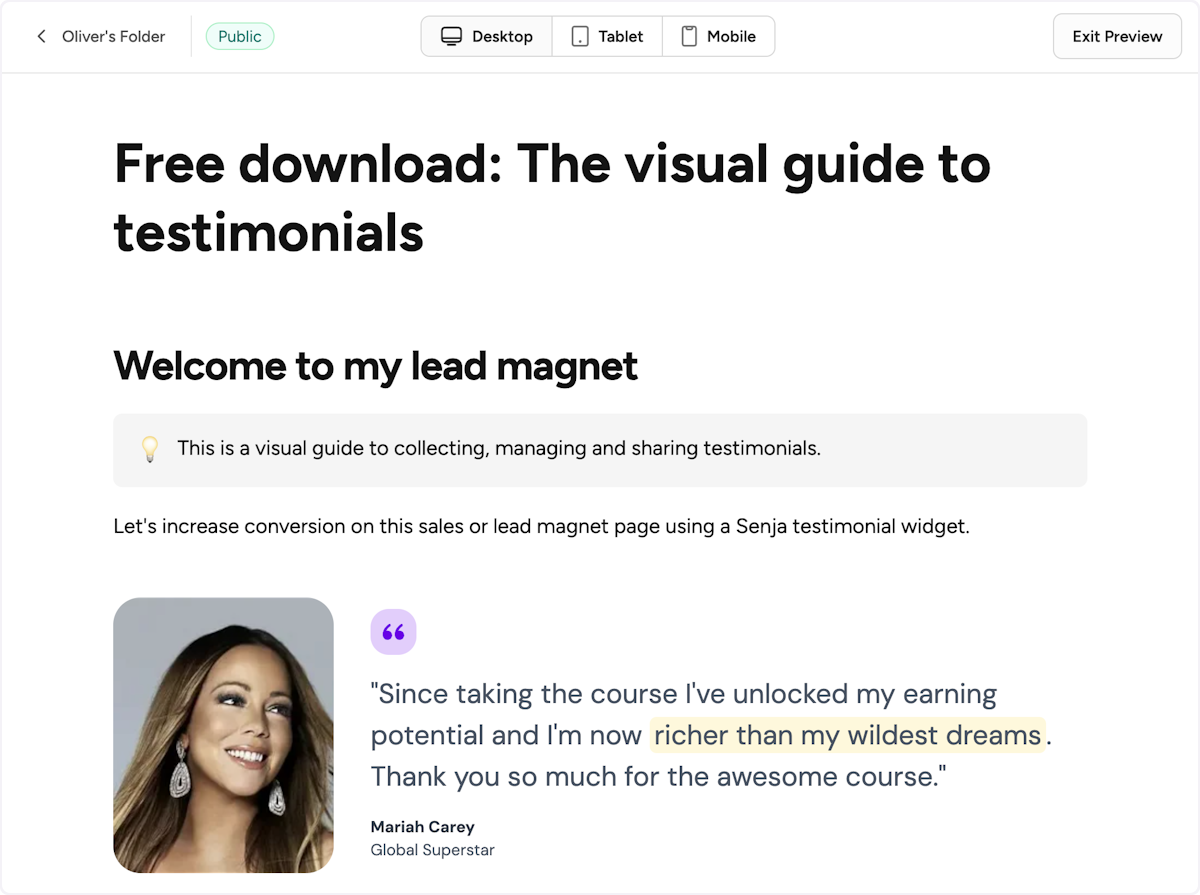This screenshot has width=1200, height=895.
Task: Click the Global Superstar attribution link
Action: click(432, 850)
